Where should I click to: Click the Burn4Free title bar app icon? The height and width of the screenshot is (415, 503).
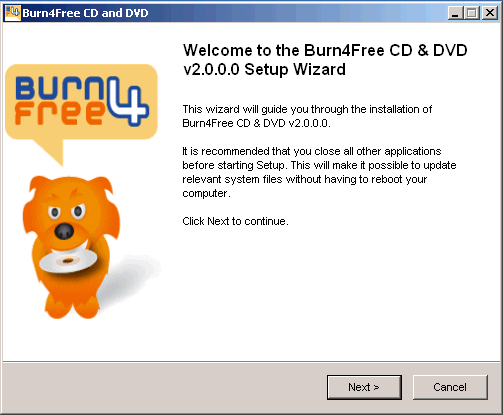click(13, 13)
